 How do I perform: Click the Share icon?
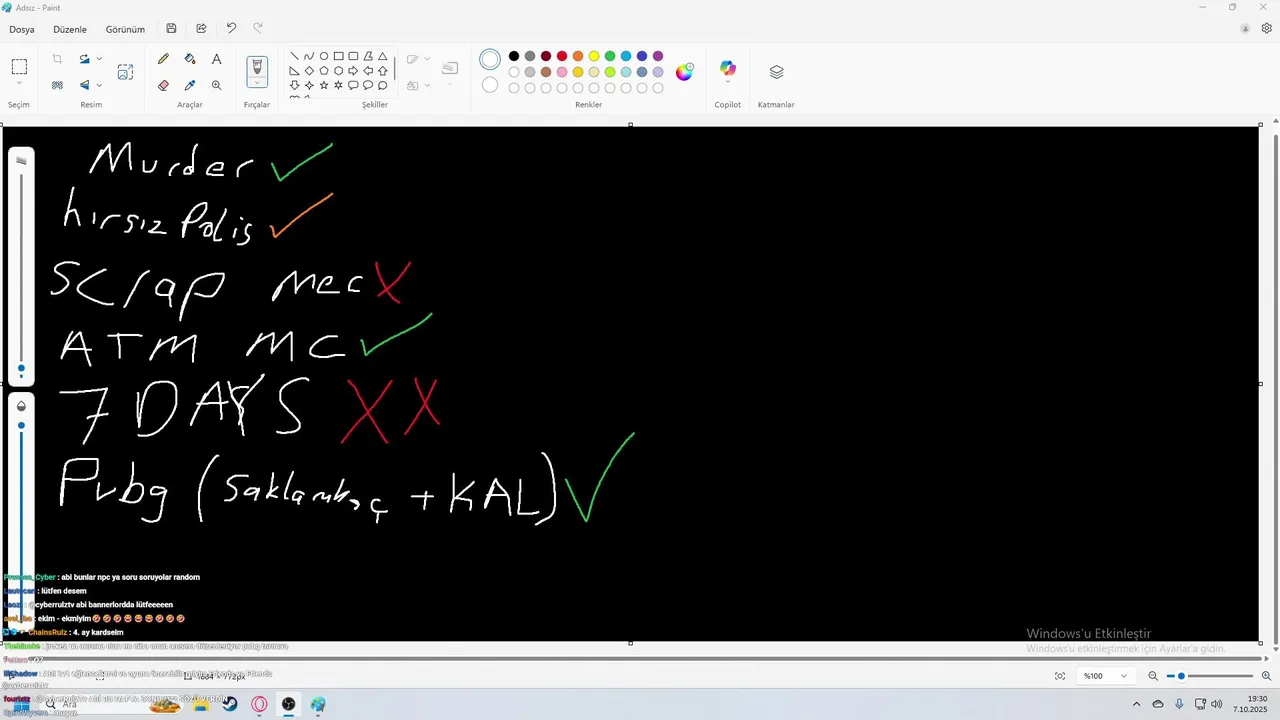[x=201, y=29]
